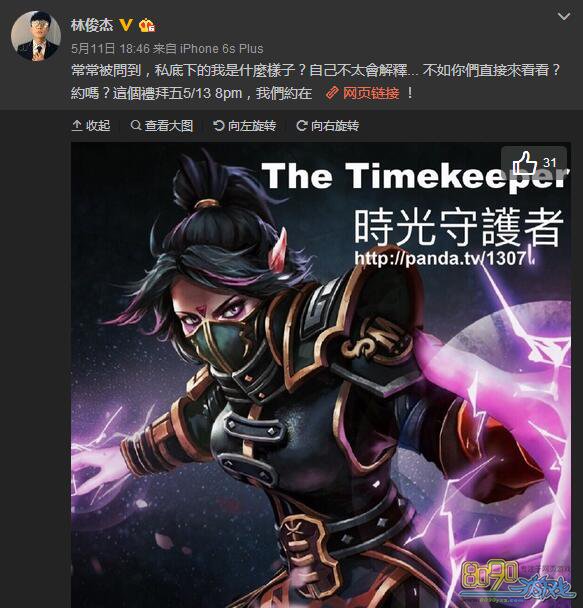Click 查看大图 to view large image
The image size is (583, 608).
(x=162, y=126)
